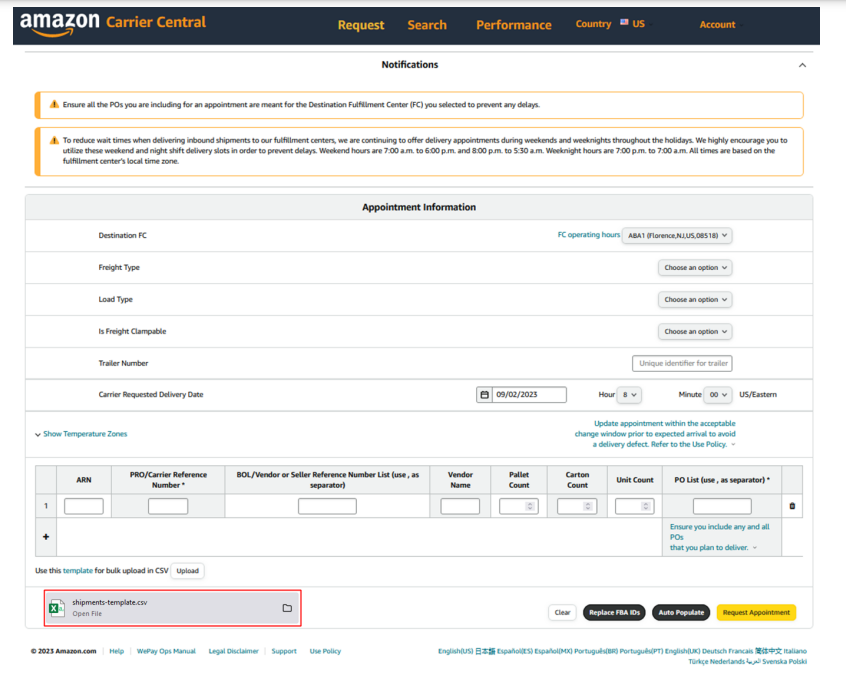Click the Excel icon of shipments-template.csv
This screenshot has height=674, width=846.
point(56,608)
